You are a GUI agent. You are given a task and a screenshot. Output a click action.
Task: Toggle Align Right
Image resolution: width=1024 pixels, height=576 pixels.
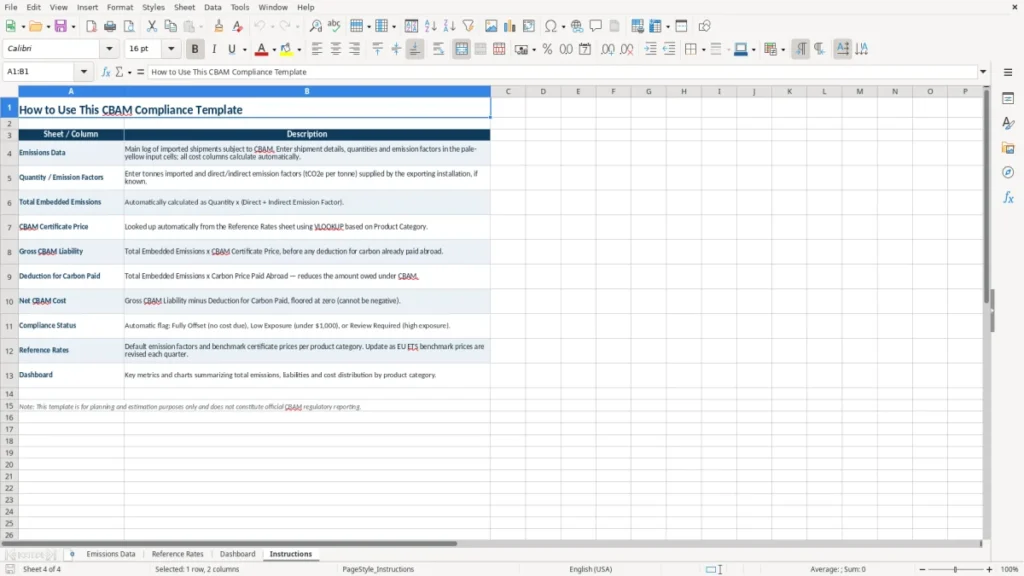tap(355, 49)
